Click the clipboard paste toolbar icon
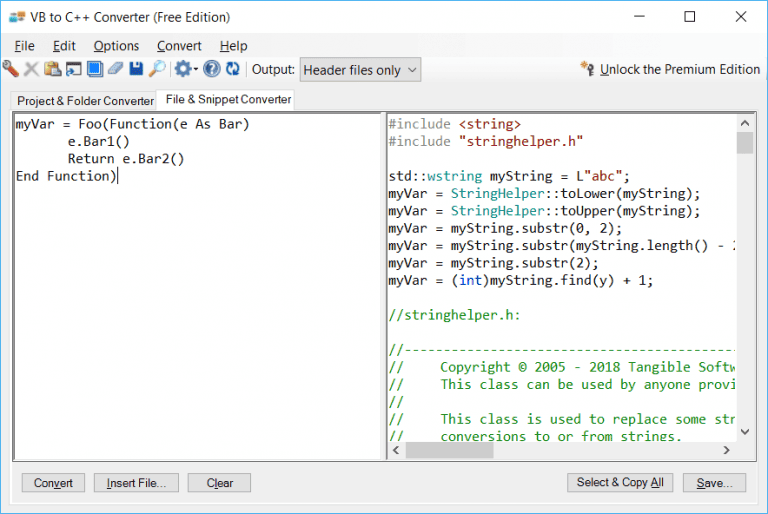 [x=52, y=69]
